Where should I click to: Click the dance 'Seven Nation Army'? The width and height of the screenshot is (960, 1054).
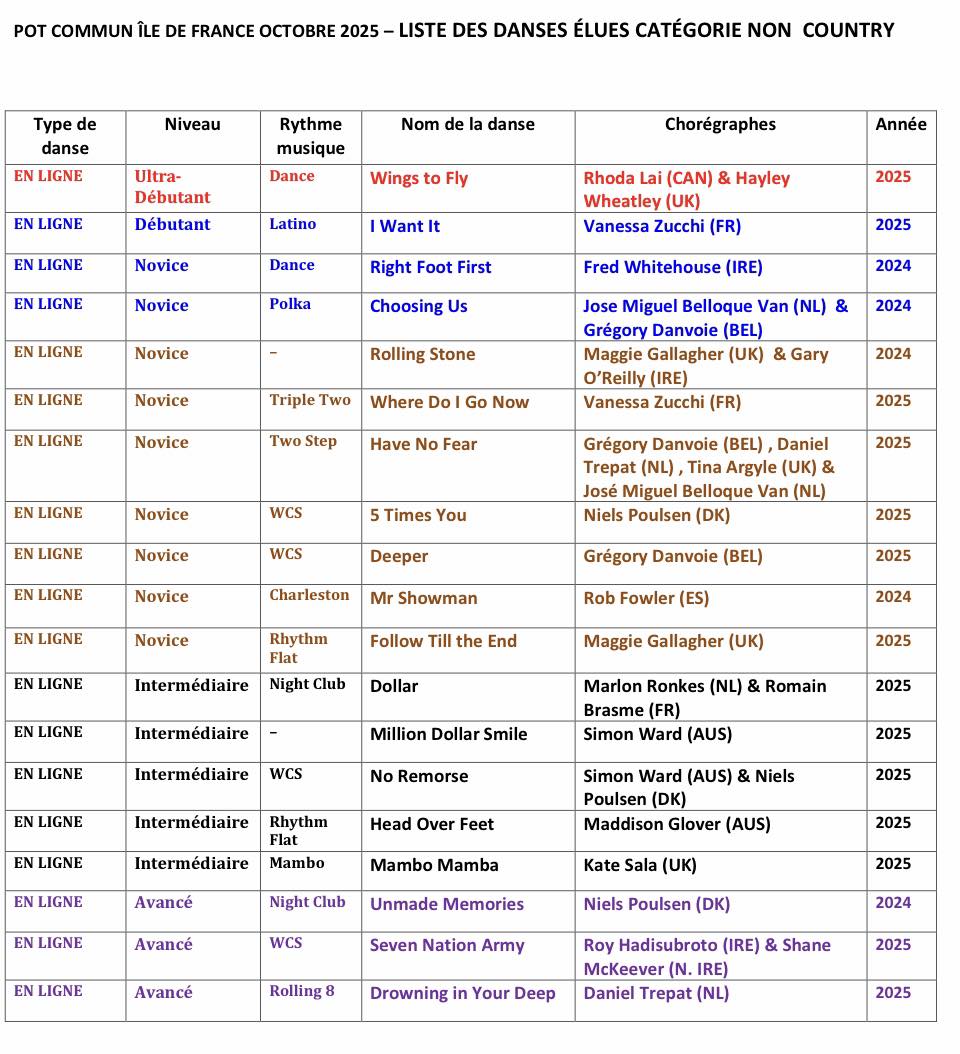(447, 946)
